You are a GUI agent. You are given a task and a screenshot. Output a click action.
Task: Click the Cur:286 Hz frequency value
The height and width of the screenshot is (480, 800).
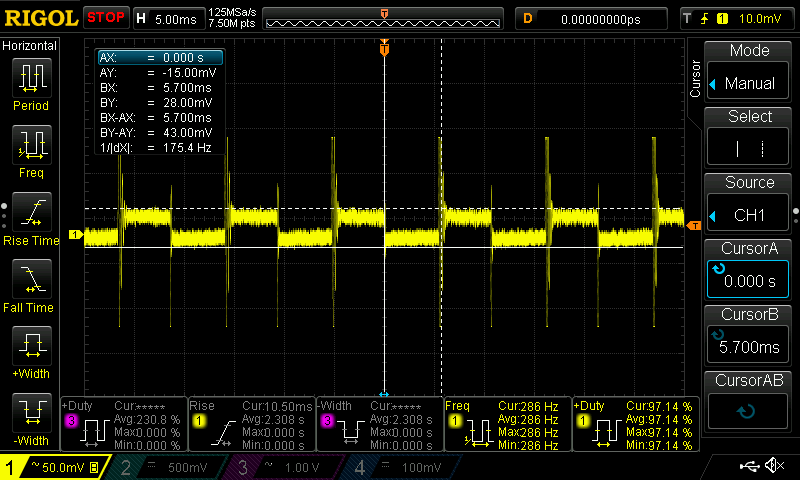tap(528, 406)
